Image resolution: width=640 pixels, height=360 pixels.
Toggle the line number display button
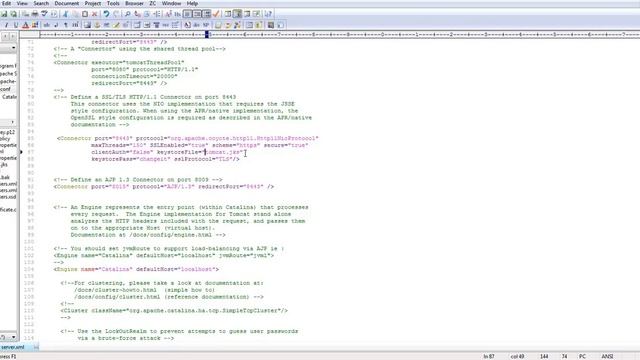pos(197,14)
